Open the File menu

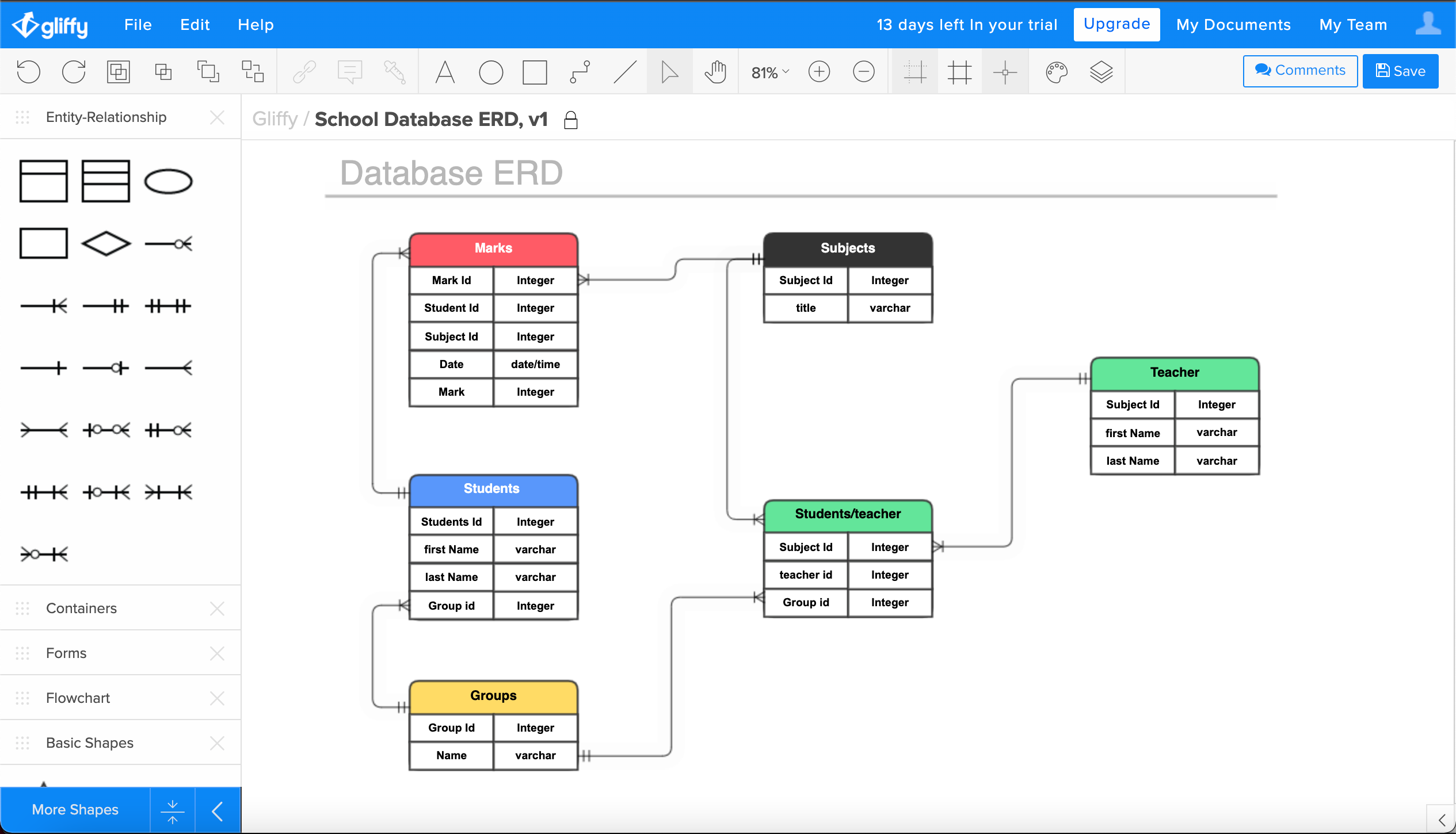click(137, 25)
